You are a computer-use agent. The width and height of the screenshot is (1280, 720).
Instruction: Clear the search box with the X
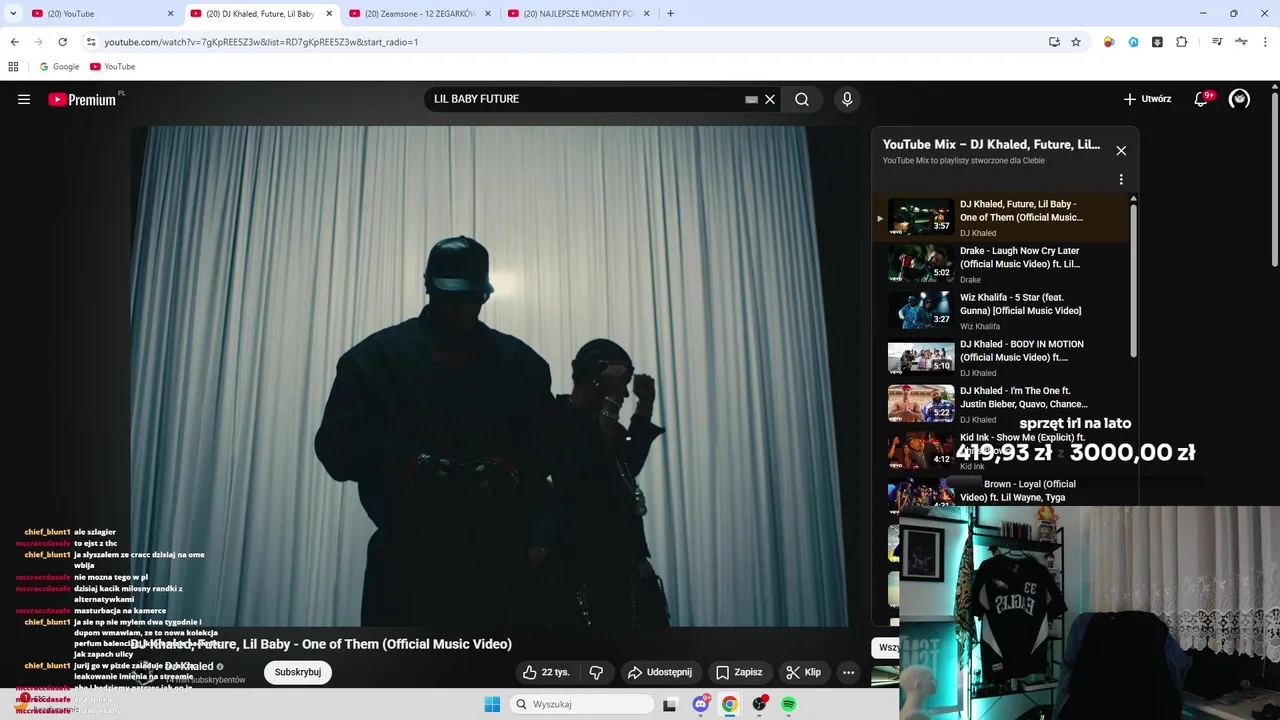(770, 99)
